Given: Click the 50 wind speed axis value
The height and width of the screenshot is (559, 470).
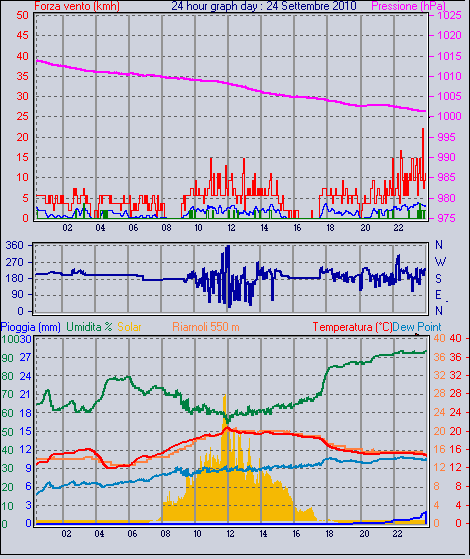Looking at the screenshot, I should (22, 15).
